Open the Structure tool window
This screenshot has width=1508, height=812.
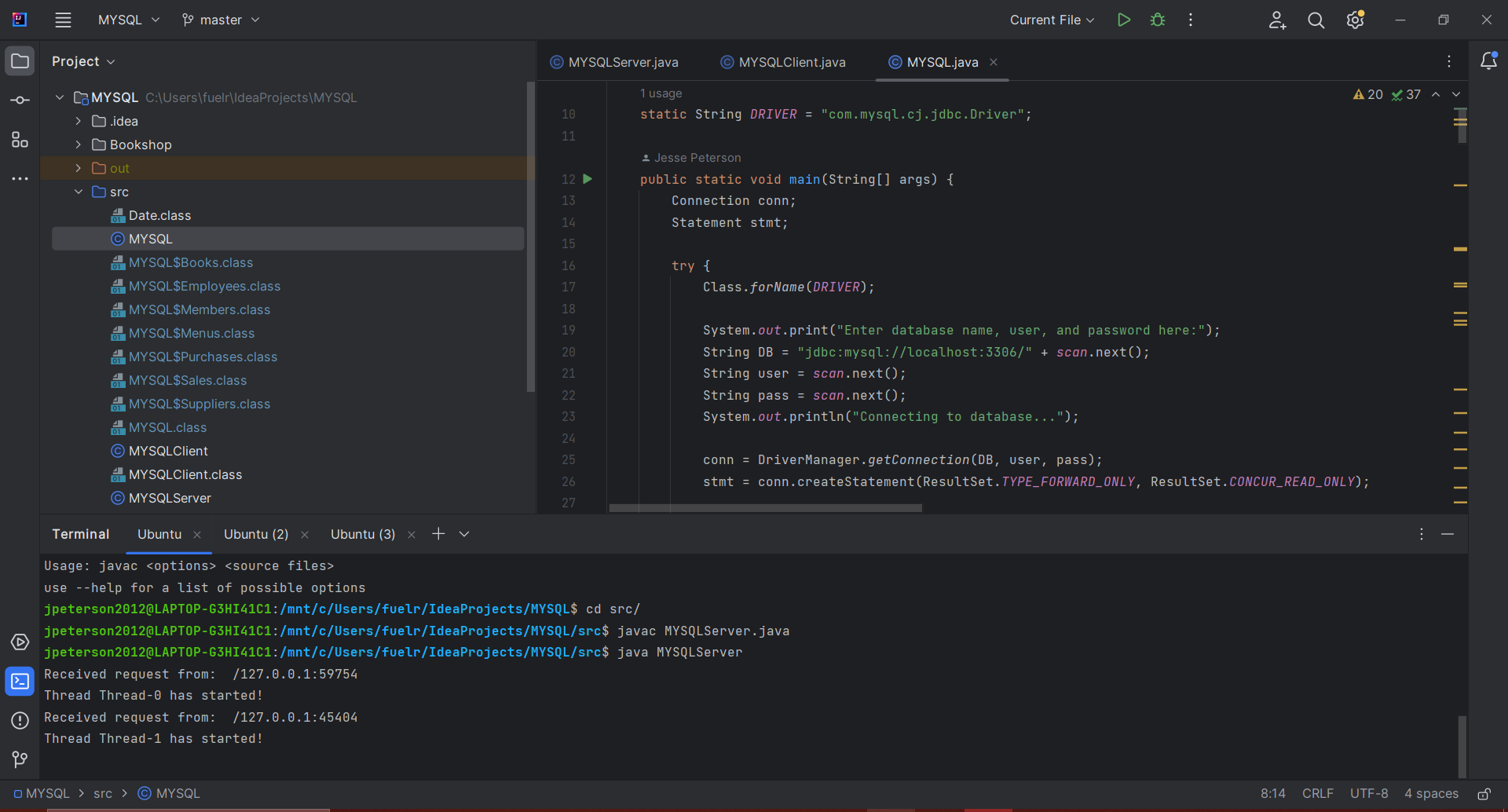pyautogui.click(x=20, y=140)
